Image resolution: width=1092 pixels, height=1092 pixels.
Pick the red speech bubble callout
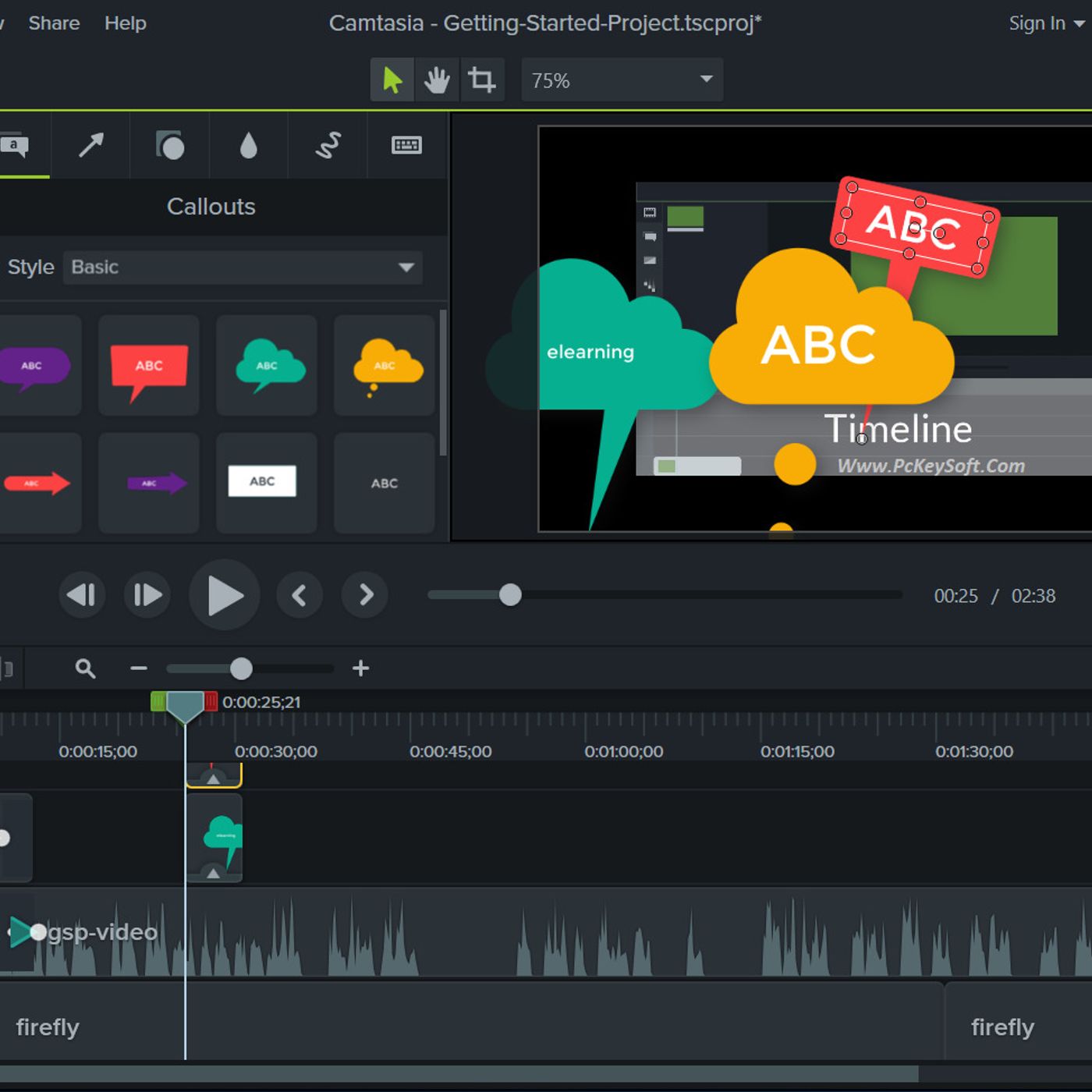(149, 365)
